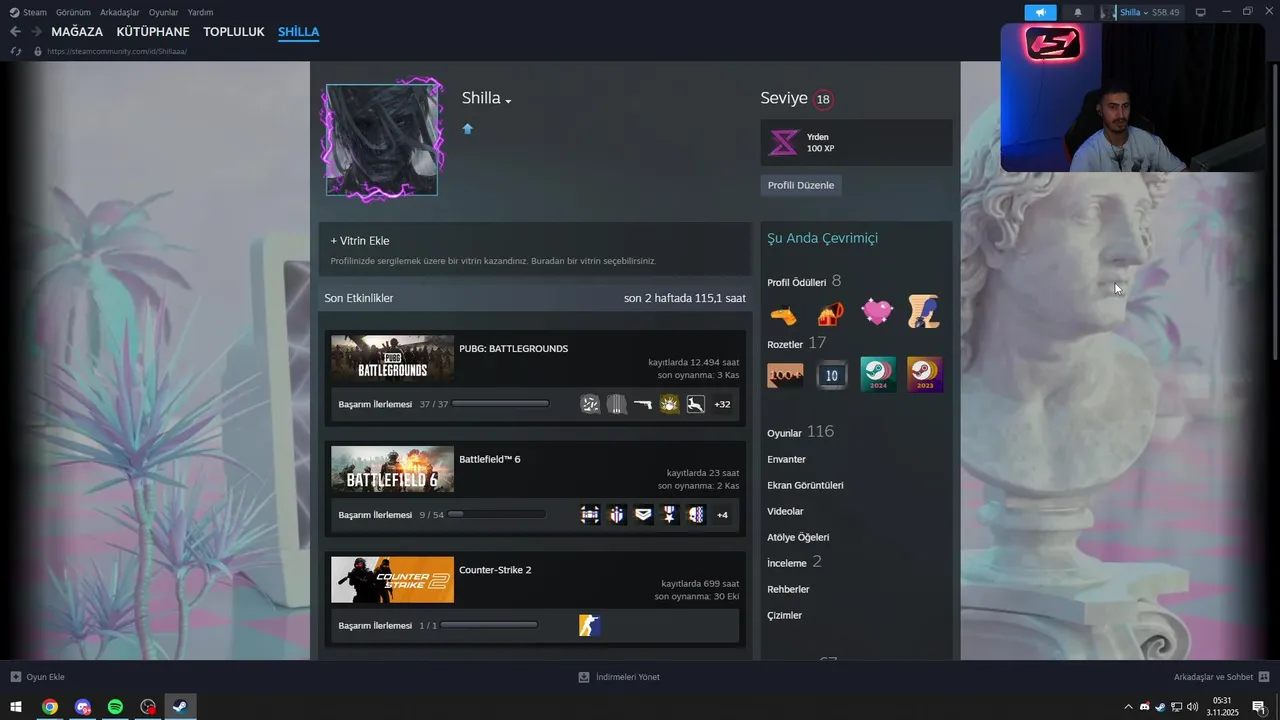Click the Counter-Strike 2 1 / 1 progress bar
Image resolution: width=1280 pixels, height=720 pixels.
pyautogui.click(x=489, y=626)
